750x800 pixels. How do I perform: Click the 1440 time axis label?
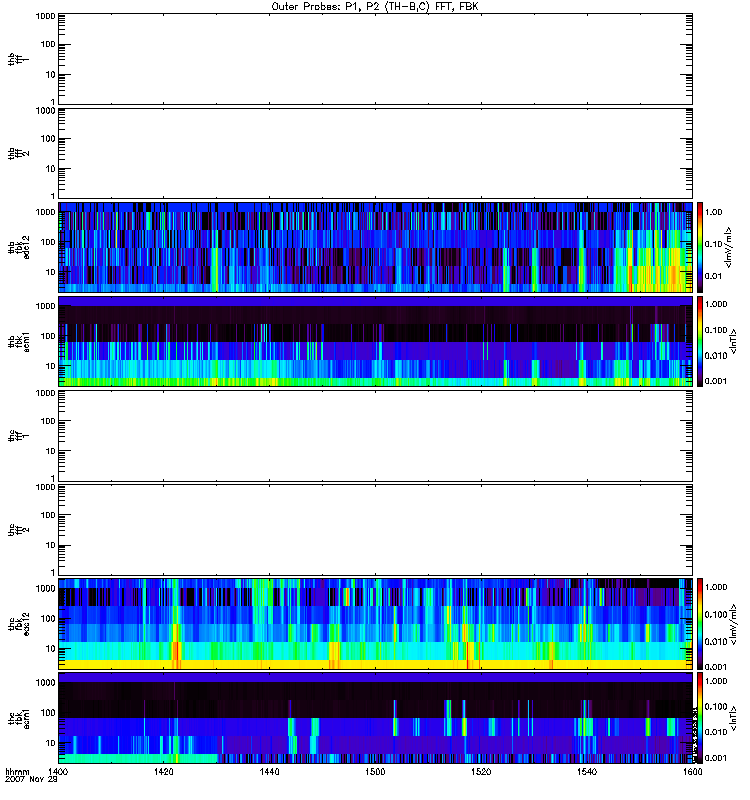click(x=270, y=773)
